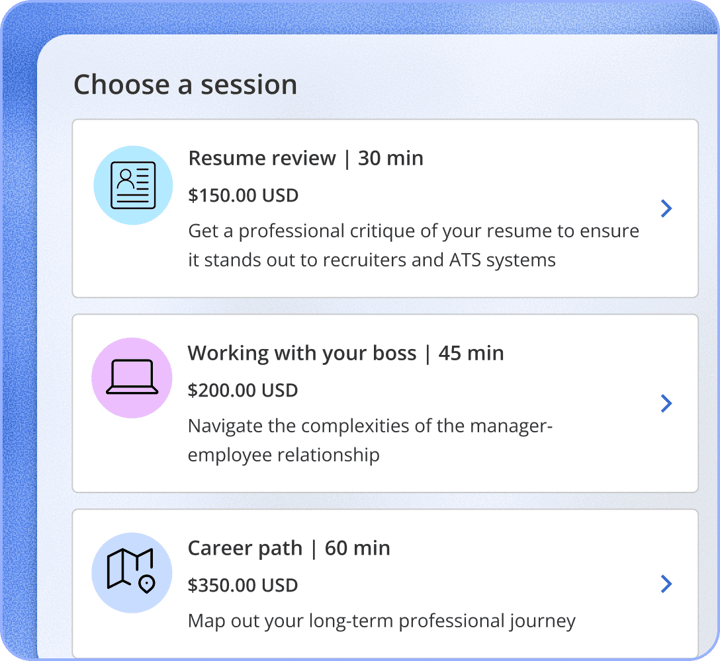Click the Choose a session heading

point(186,85)
